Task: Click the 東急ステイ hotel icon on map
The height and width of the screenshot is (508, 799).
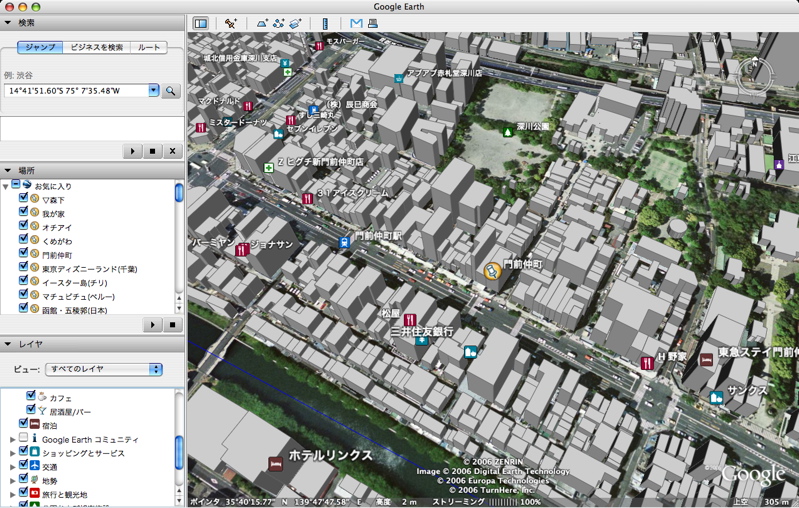Action: 706,360
